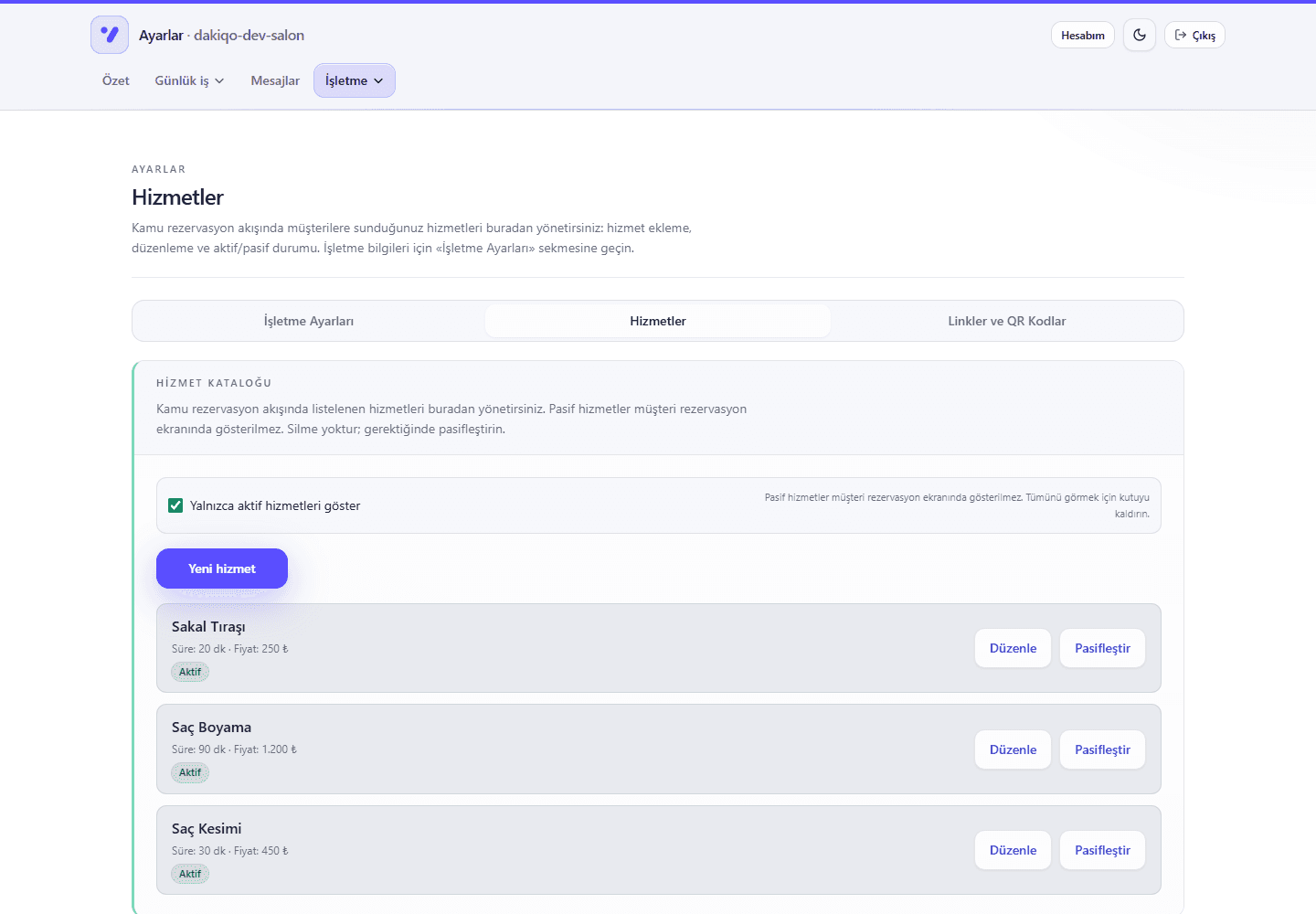This screenshot has height=914, width=1316.
Task: Go to the Özet page
Action: click(x=116, y=80)
